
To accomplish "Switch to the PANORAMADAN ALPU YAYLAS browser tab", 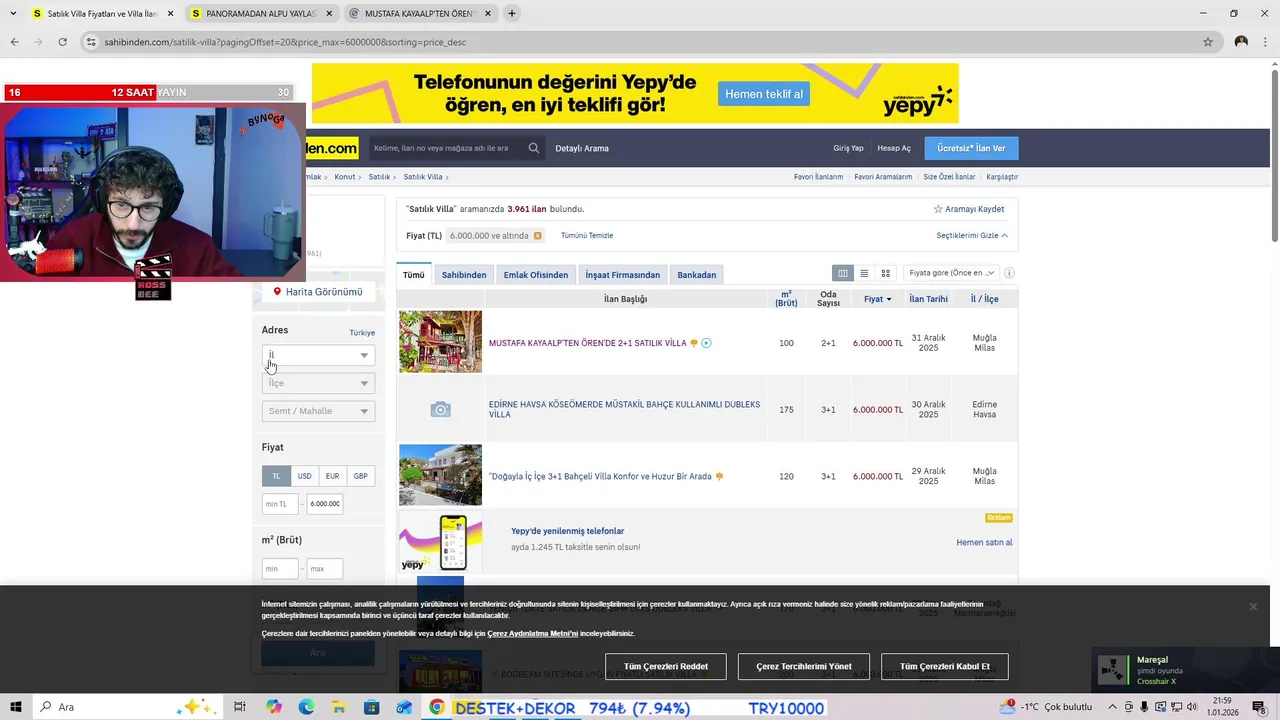I will pyautogui.click(x=260, y=14).
